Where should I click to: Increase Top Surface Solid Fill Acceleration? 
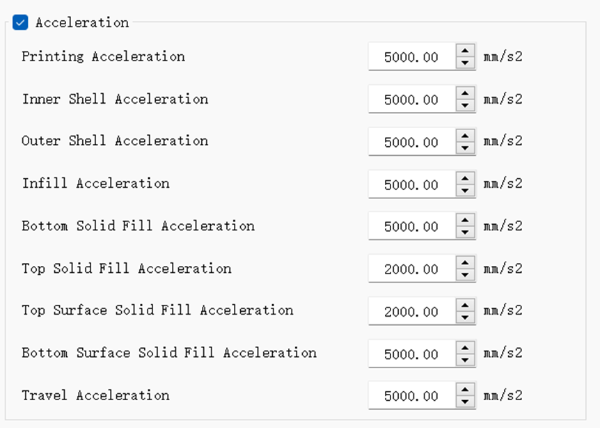(x=465, y=304)
